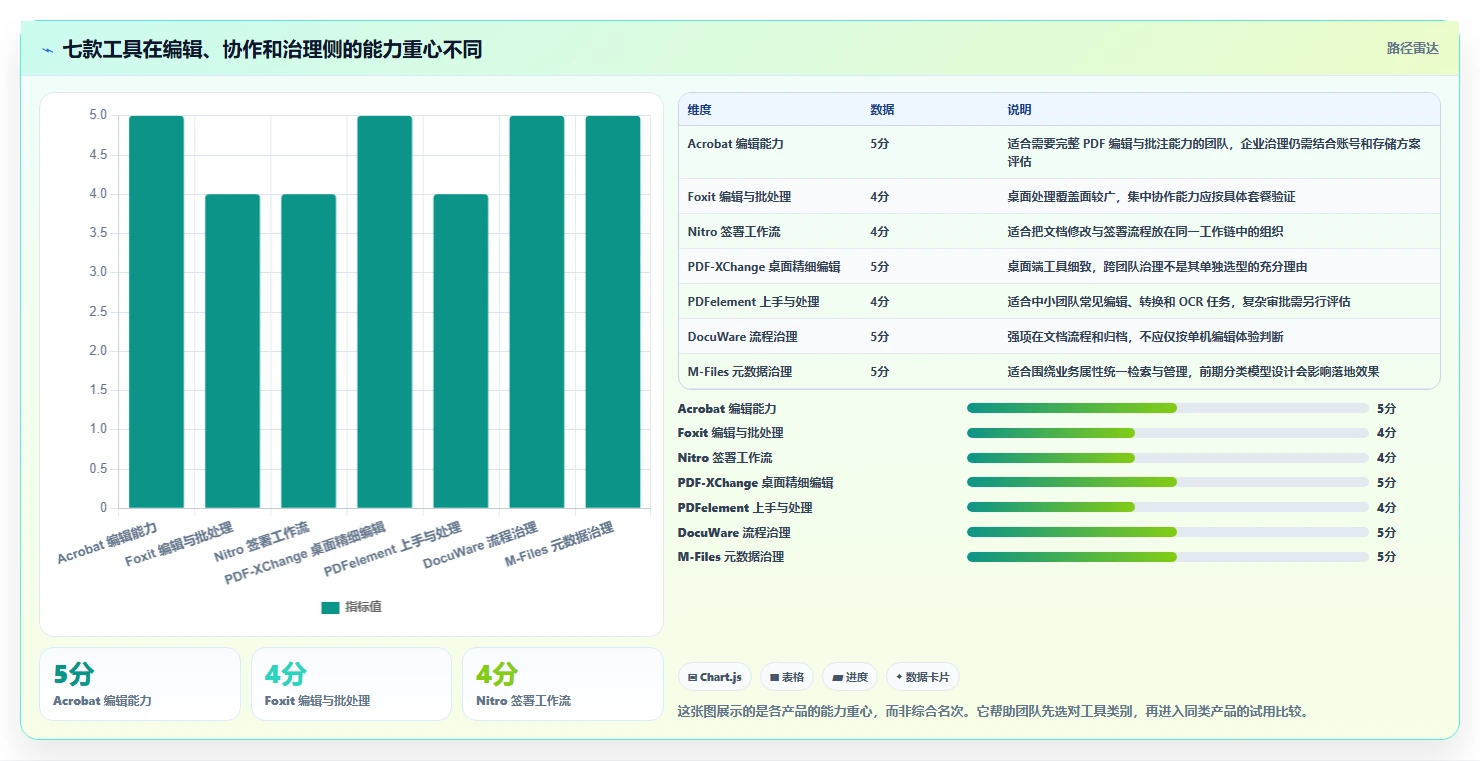Click the 数据 table column header
1480x761 pixels.
882,110
